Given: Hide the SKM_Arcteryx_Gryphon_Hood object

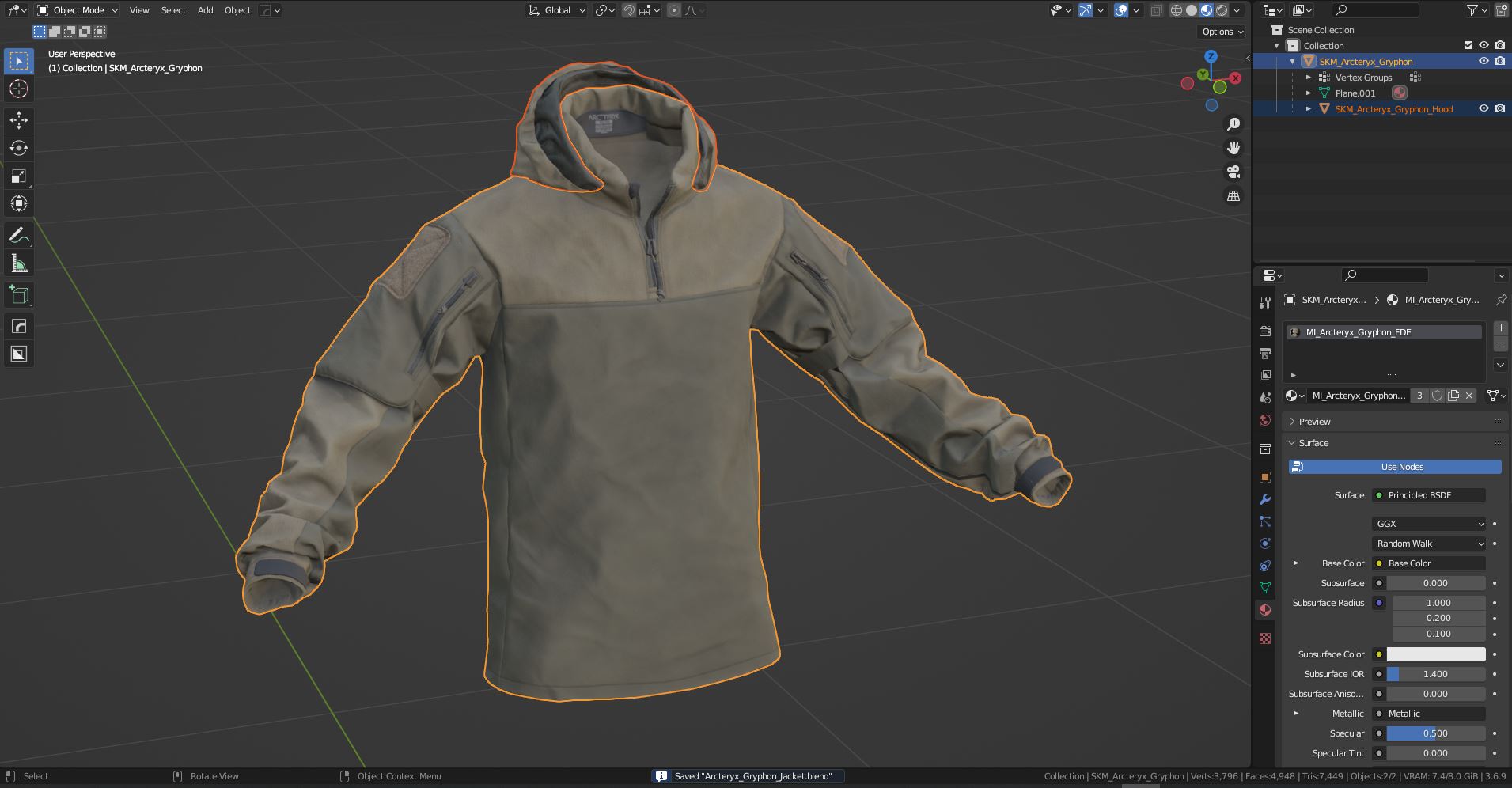Looking at the screenshot, I should point(1484,108).
